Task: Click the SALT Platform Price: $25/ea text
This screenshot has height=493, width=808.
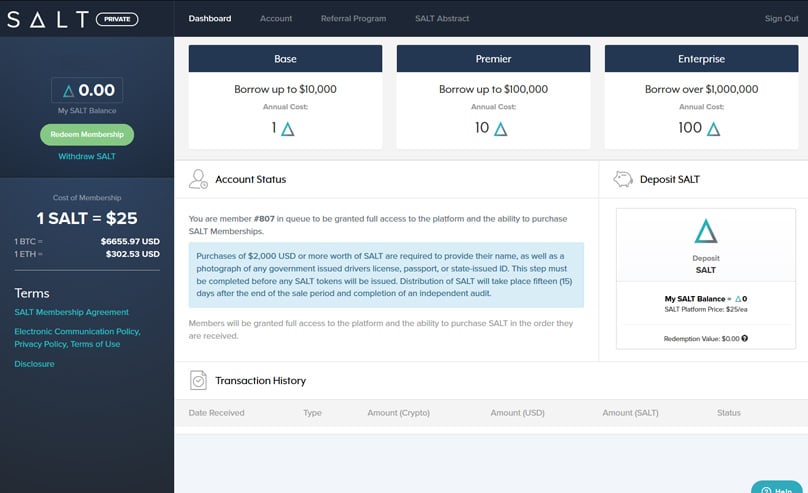Action: (705, 309)
